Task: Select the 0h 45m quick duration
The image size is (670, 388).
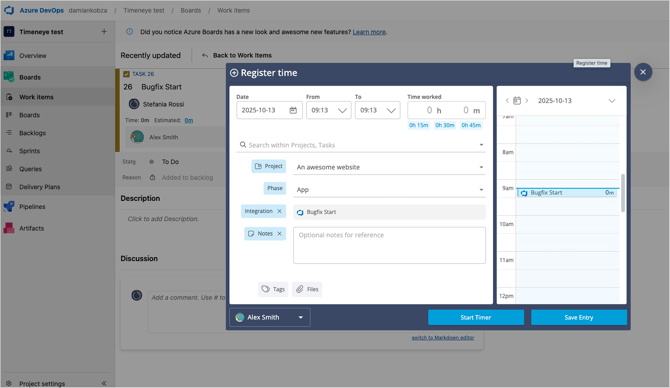Action: 471,125
